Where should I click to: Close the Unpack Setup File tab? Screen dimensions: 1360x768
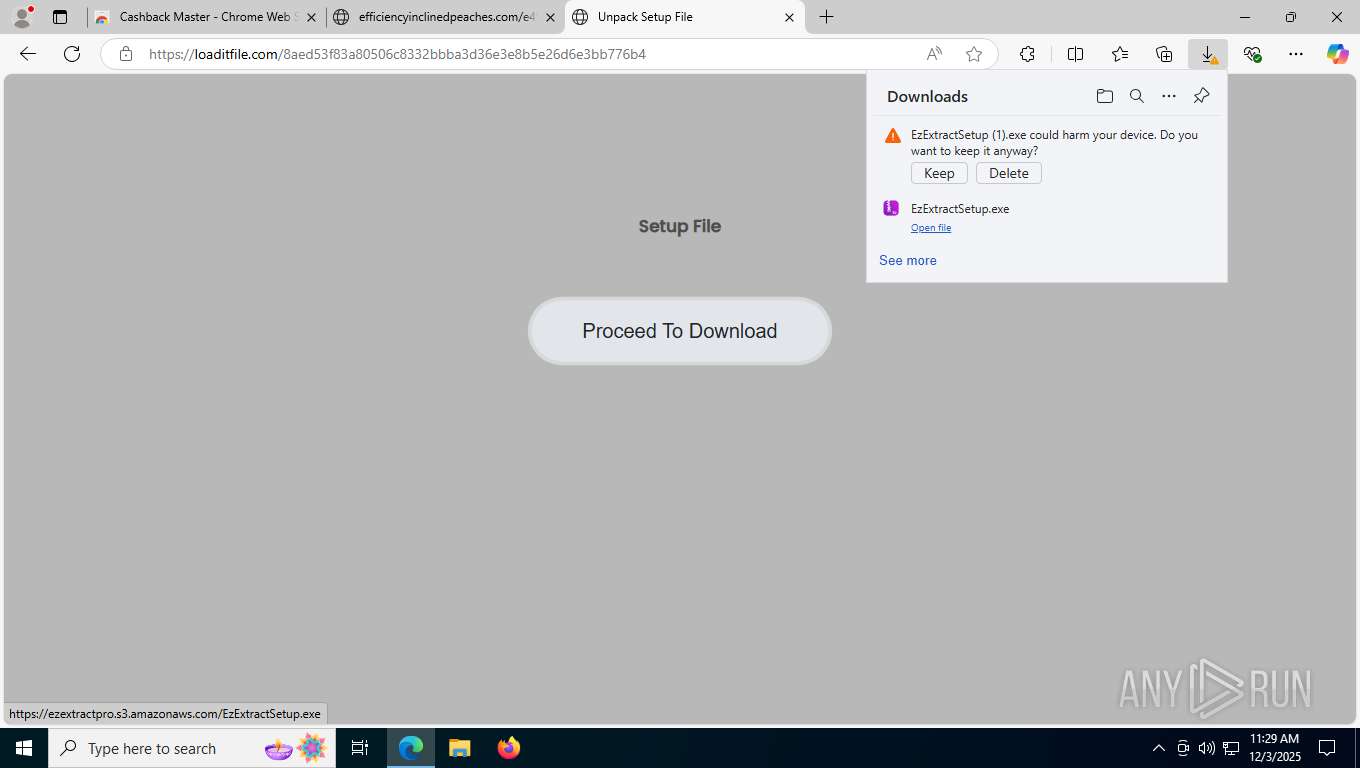[789, 17]
